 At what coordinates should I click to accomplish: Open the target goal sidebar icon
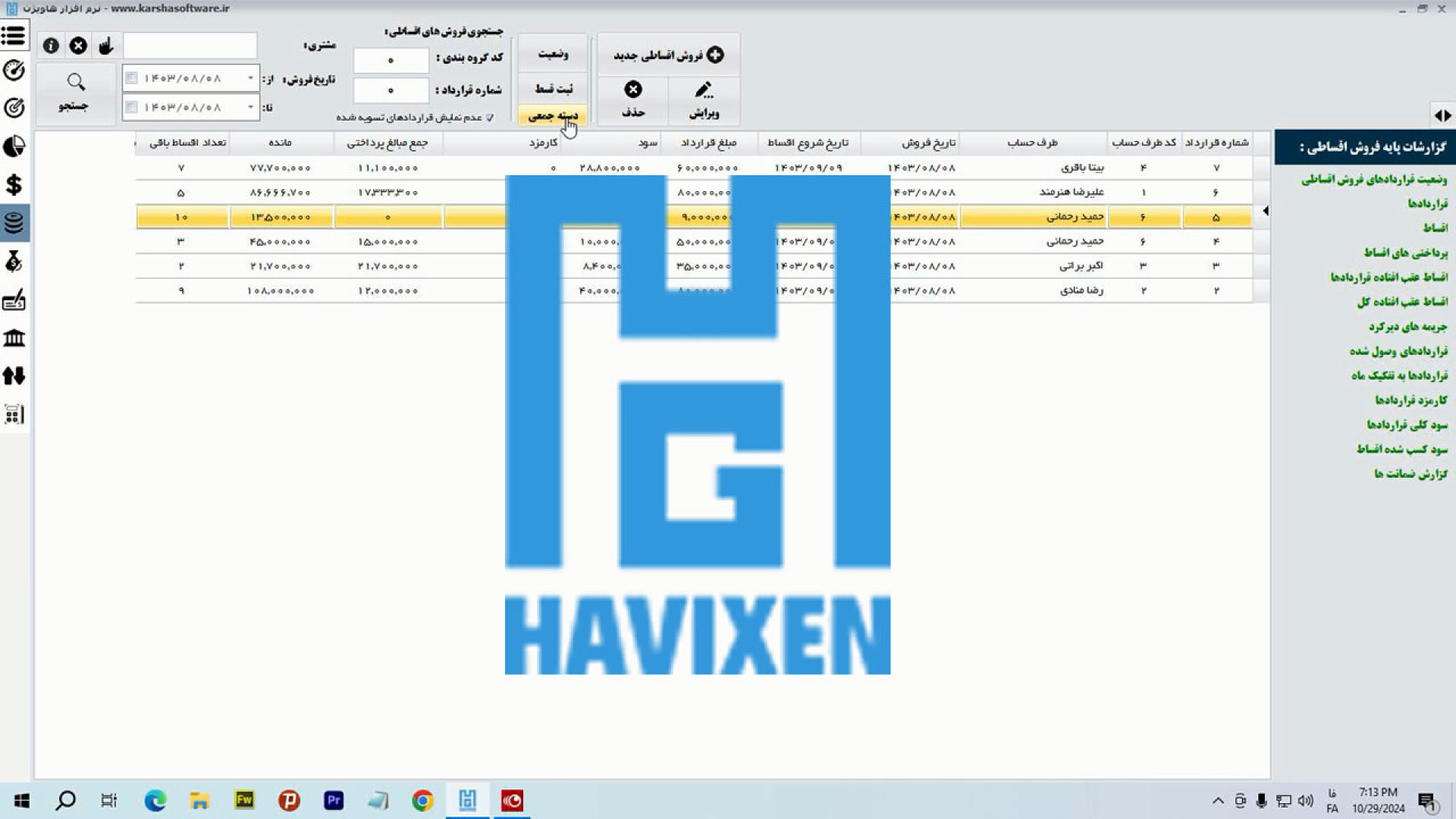(x=14, y=108)
